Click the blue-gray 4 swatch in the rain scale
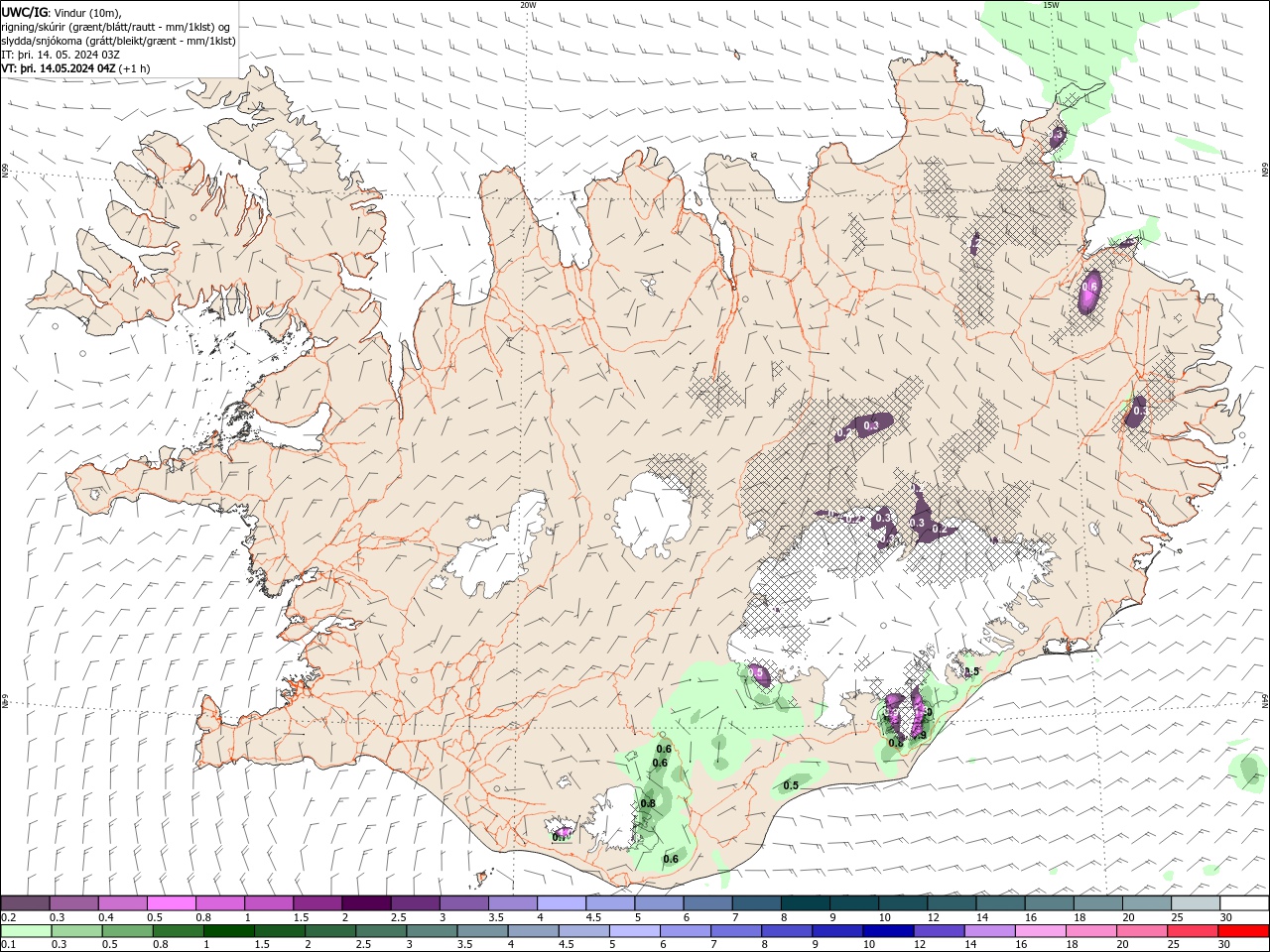This screenshot has height=952, width=1270. point(532,931)
